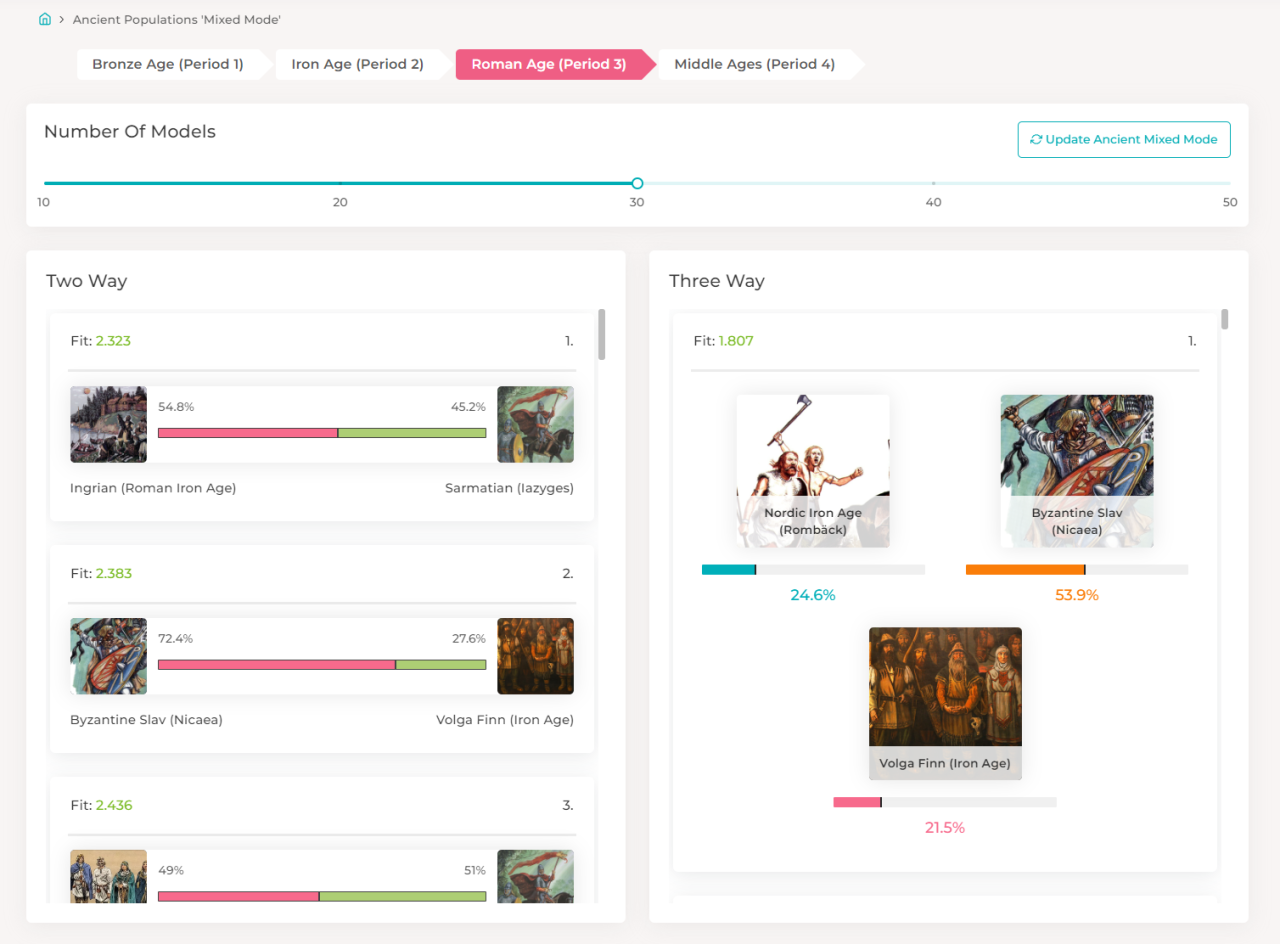Set the models slider to 20
This screenshot has height=944, width=1280.
tap(340, 183)
